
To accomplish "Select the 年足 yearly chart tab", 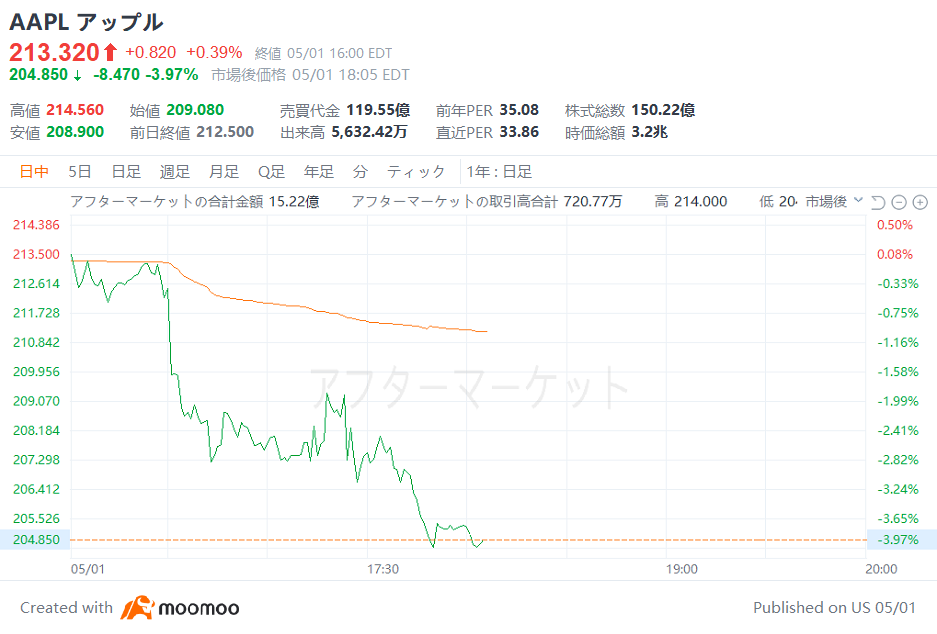I will pos(319,172).
